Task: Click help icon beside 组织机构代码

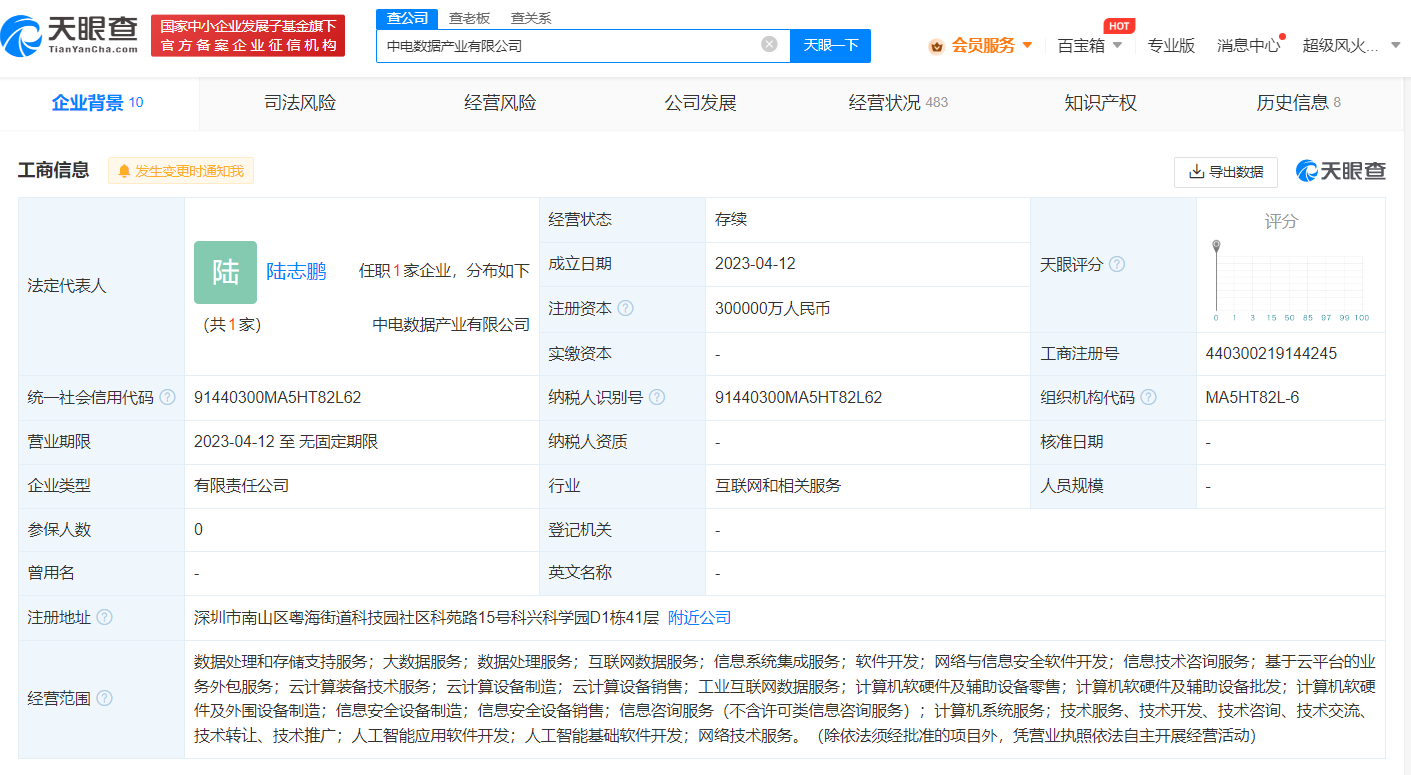Action: click(1148, 397)
